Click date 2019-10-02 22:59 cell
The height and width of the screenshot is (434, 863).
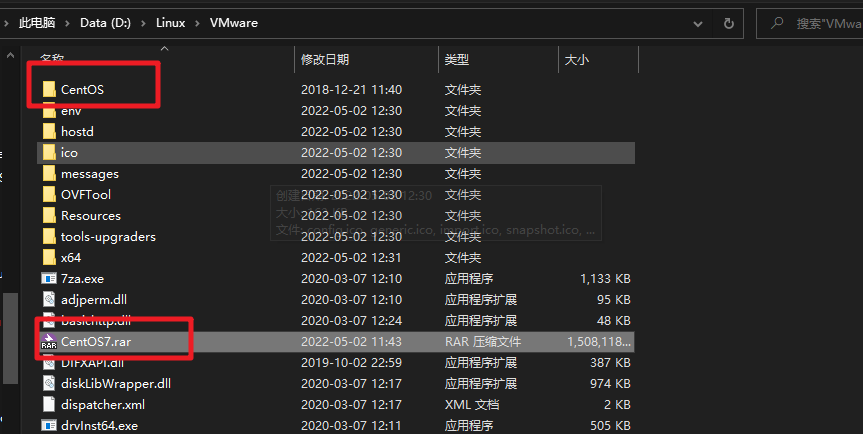pos(351,362)
